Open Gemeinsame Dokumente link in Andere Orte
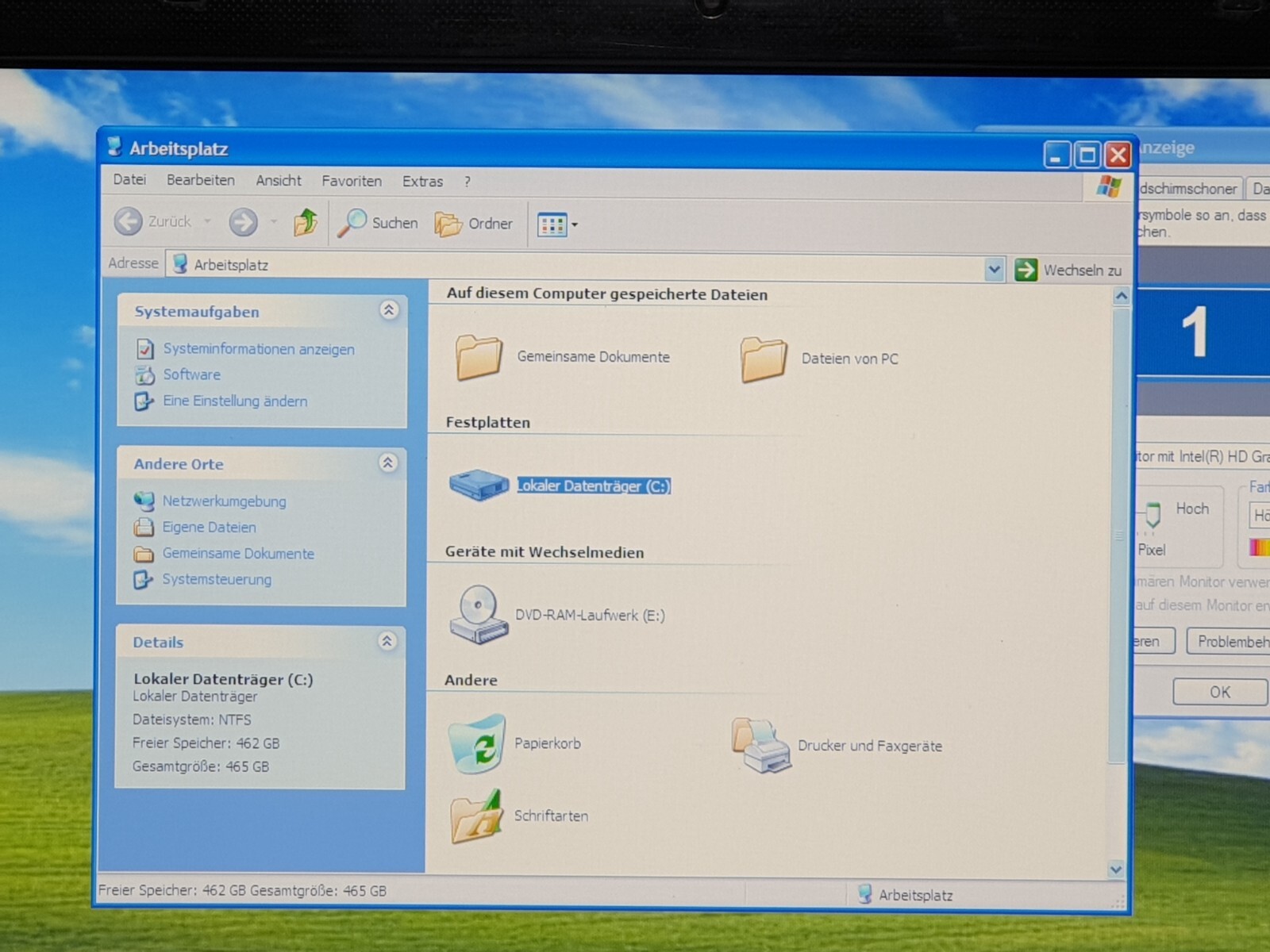 pos(238,553)
